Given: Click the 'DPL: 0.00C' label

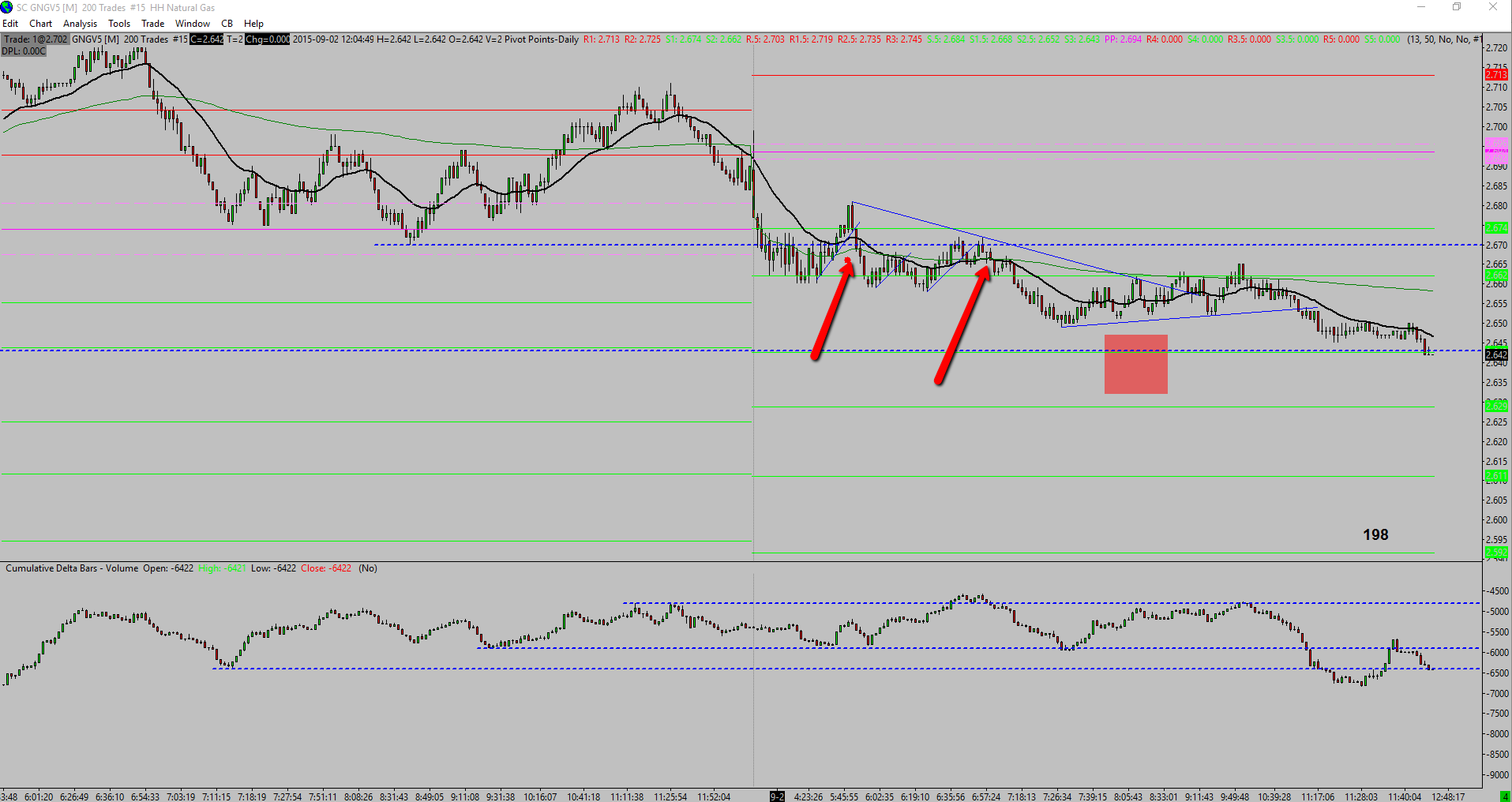Looking at the screenshot, I should (x=24, y=51).
